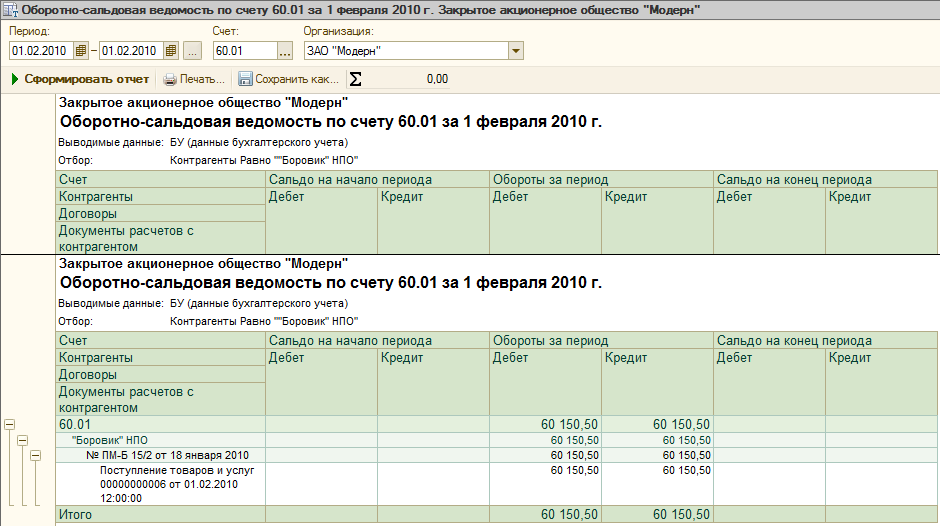Click organization field ЗАО "Модерн"

click(406, 51)
